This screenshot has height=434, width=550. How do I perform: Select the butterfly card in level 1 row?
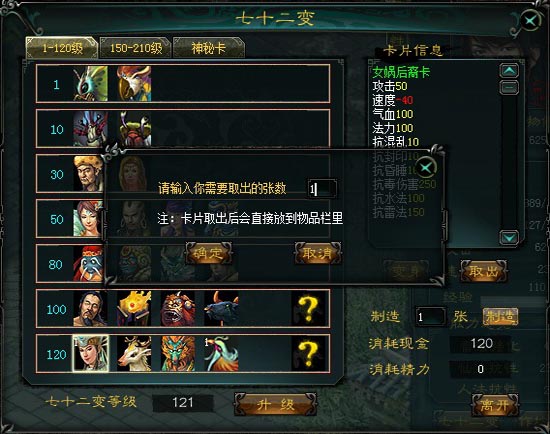coord(90,84)
